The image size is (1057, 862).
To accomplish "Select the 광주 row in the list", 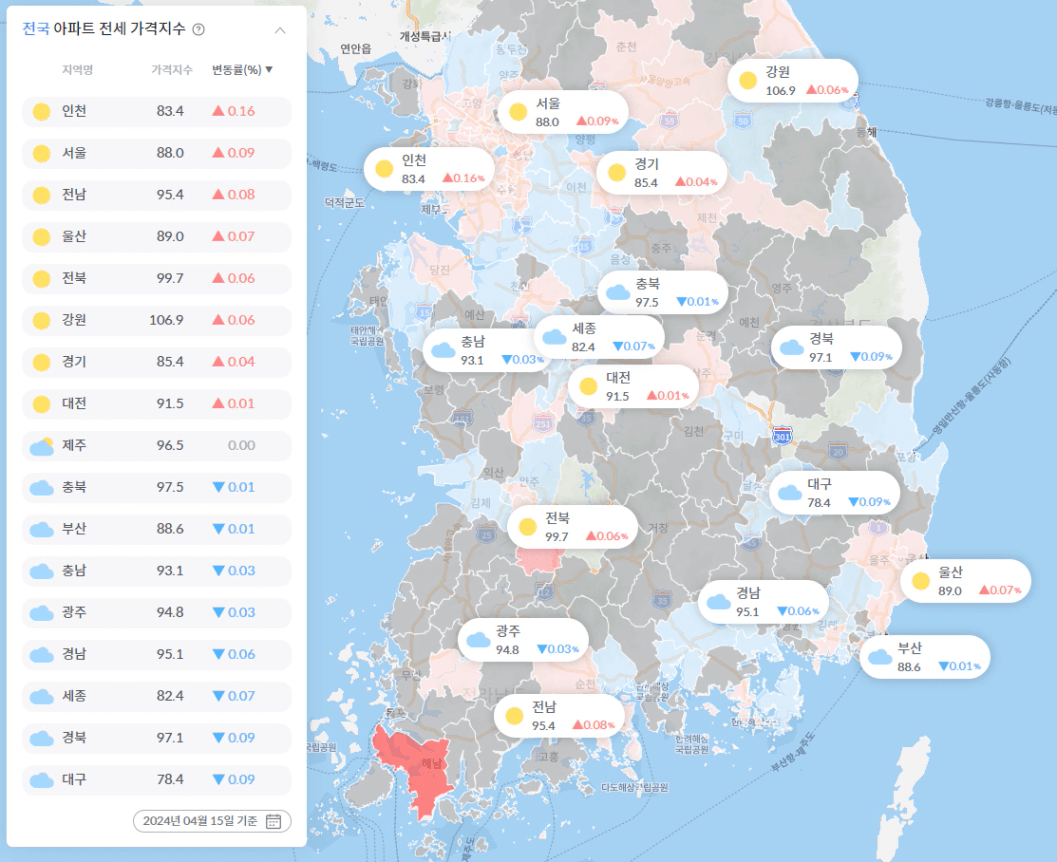I will coord(157,613).
